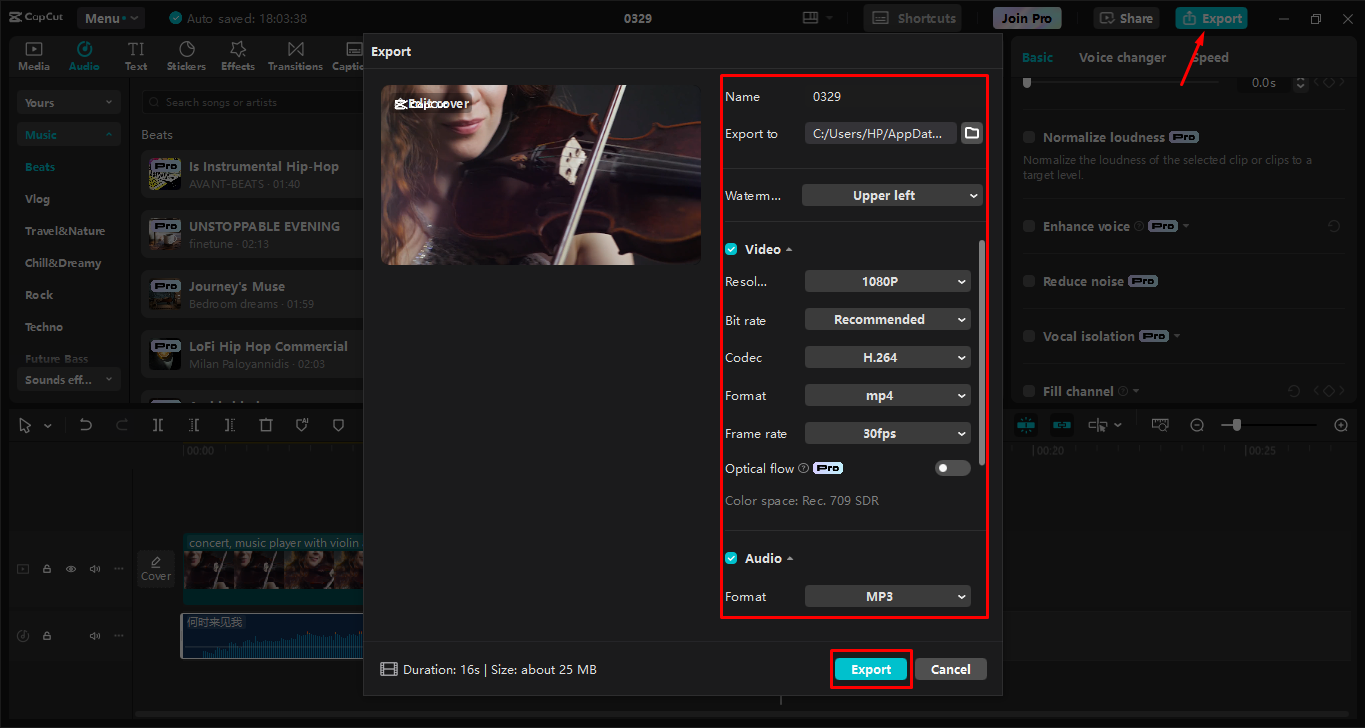Hide the video track using eye icon
The height and width of the screenshot is (728, 1365).
coord(71,569)
